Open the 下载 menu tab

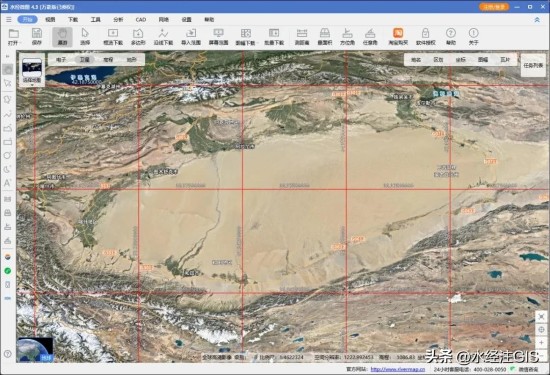(73, 20)
